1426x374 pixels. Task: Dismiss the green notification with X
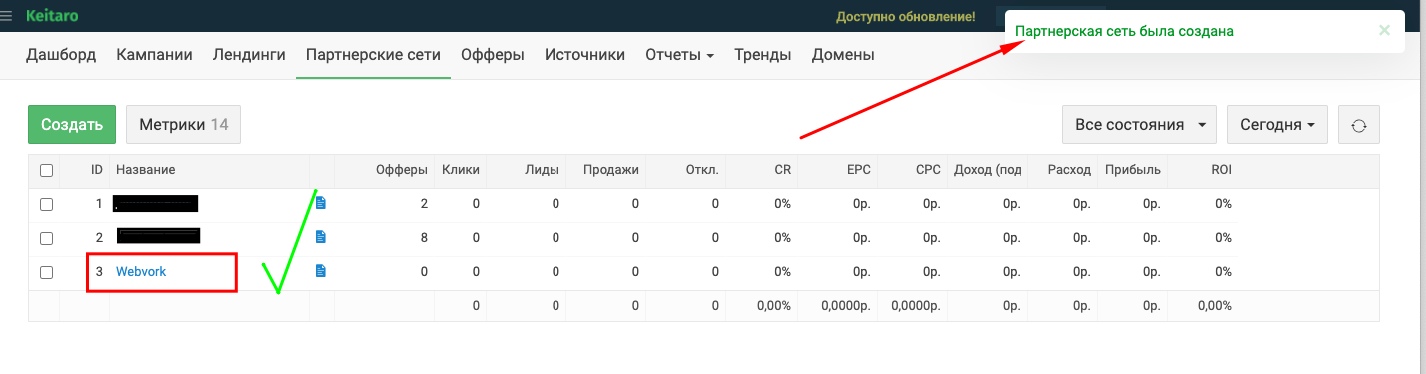pyautogui.click(x=1384, y=31)
